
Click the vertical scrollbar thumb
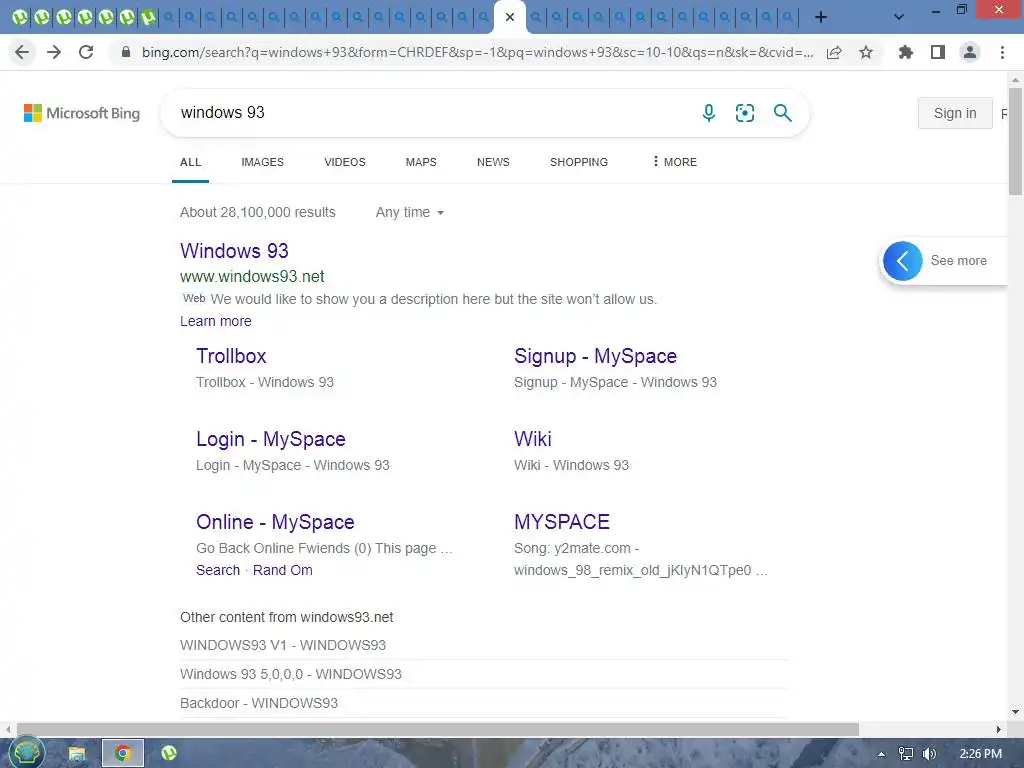(x=1015, y=140)
